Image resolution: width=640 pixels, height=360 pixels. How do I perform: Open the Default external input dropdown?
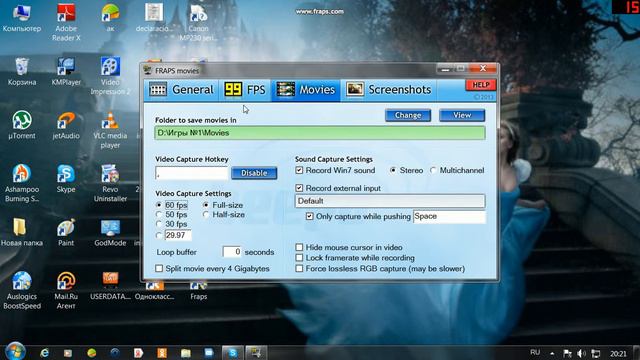tap(390, 201)
